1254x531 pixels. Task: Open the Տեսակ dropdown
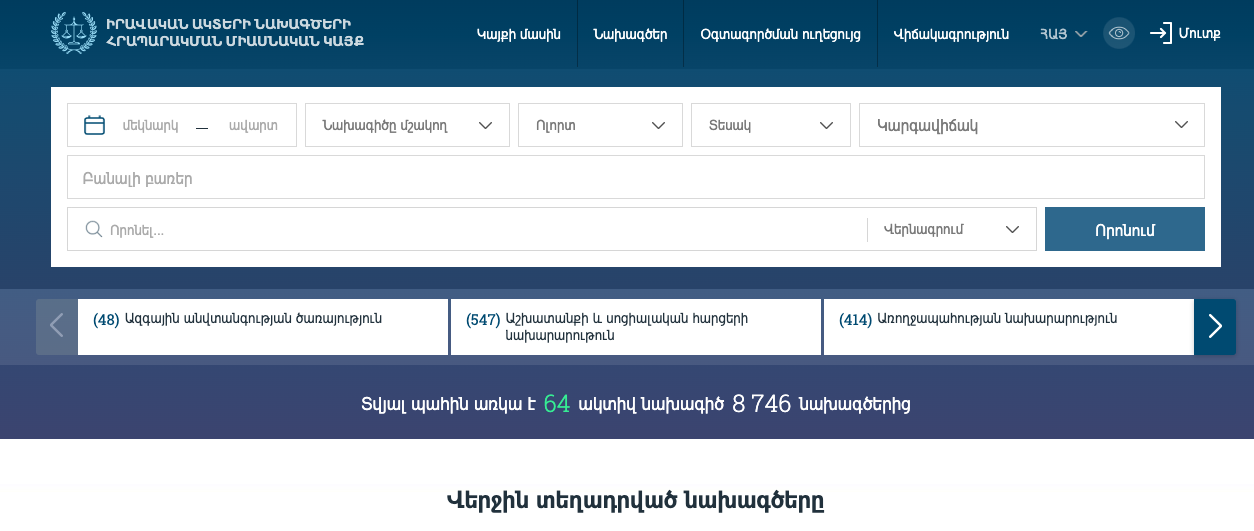[770, 125]
